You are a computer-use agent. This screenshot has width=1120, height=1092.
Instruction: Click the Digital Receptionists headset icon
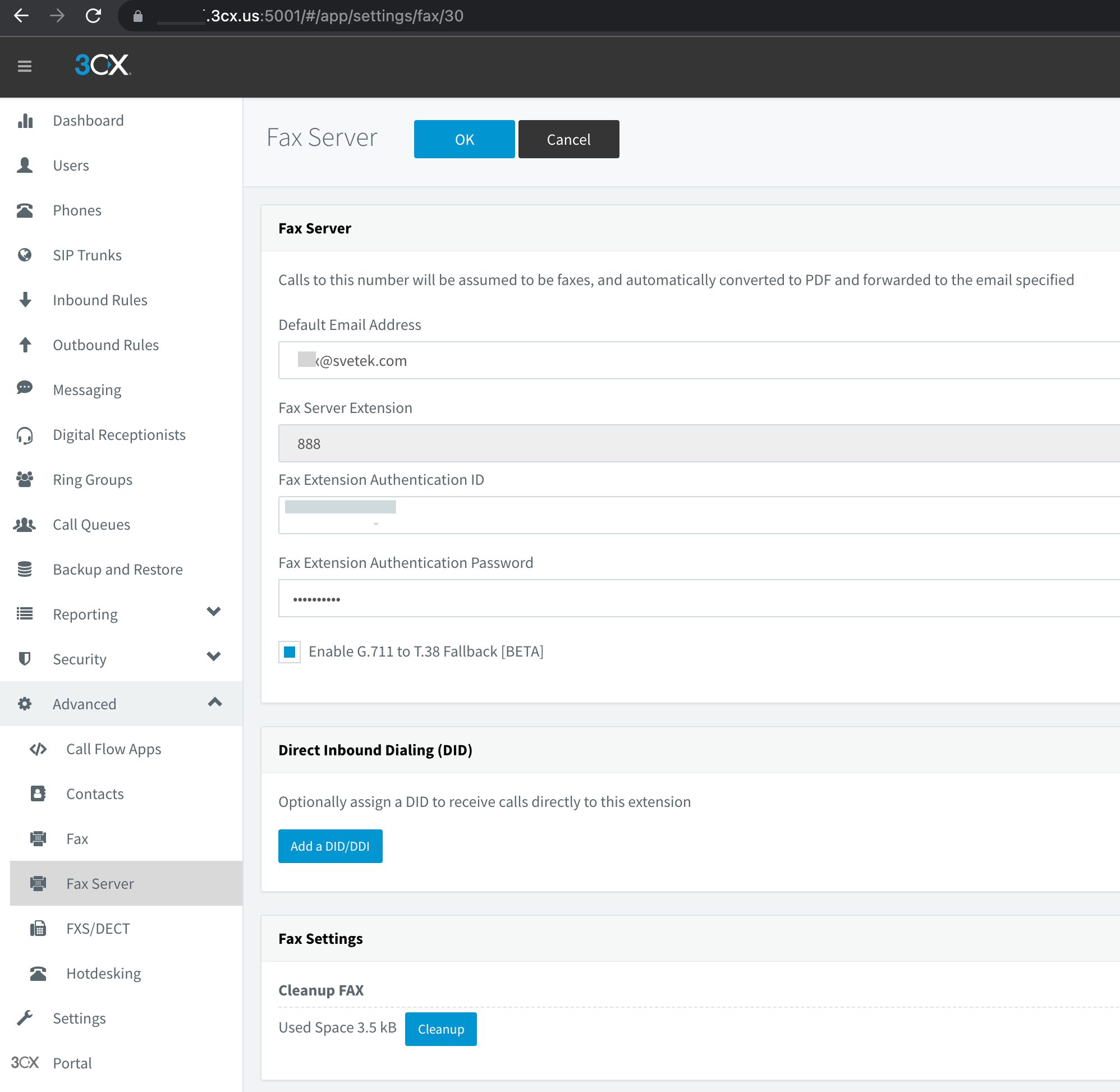[x=25, y=435]
